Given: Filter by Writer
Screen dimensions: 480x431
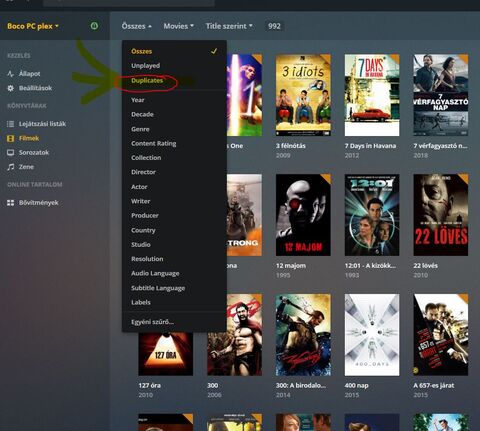Looking at the screenshot, I should coord(174,201).
